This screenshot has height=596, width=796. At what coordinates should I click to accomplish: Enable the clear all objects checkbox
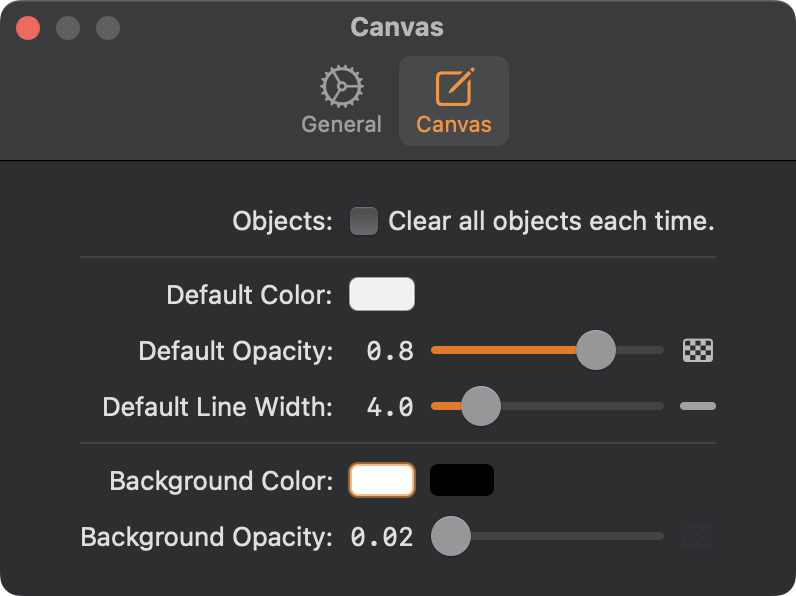pyautogui.click(x=364, y=221)
